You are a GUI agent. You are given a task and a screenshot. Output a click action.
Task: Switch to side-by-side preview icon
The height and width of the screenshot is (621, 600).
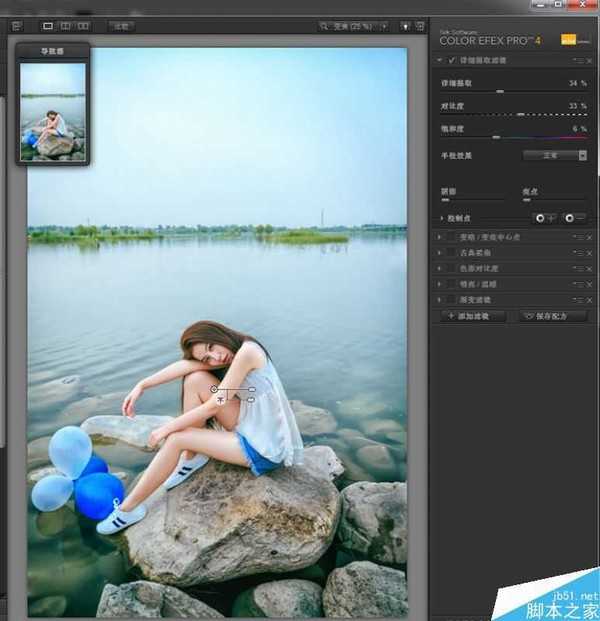point(82,25)
